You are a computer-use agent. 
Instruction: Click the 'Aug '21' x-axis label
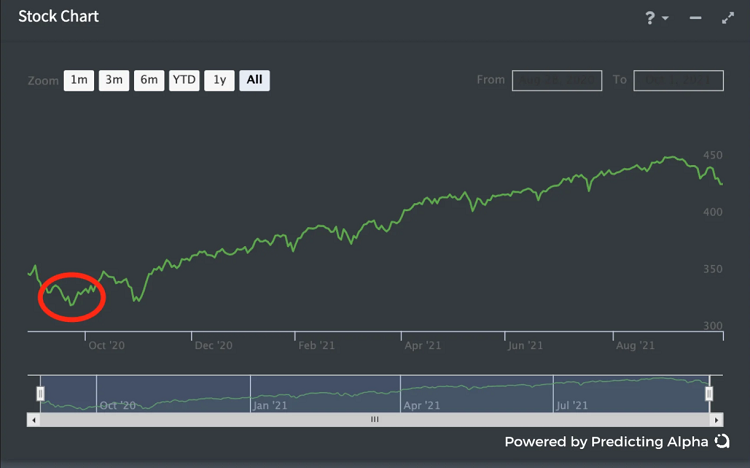click(635, 345)
